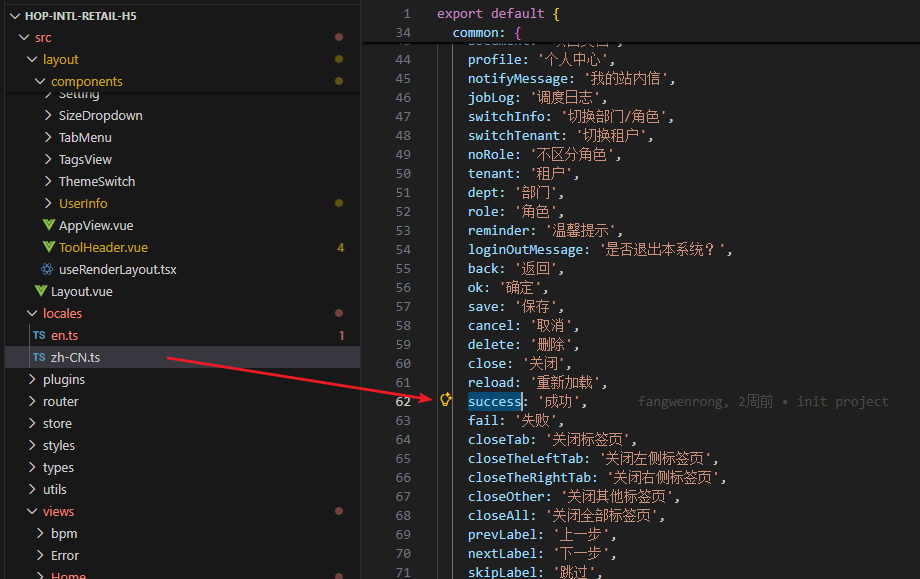The image size is (920, 579).
Task: Select the ThemeSwitch folder
Action: tap(96, 182)
